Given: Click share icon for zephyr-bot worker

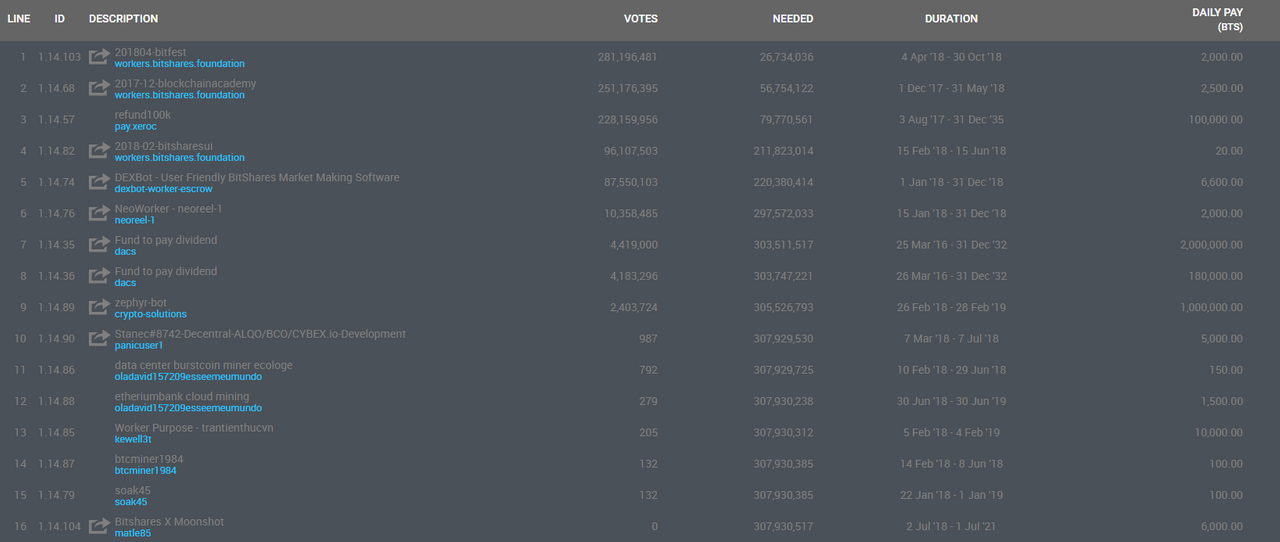Looking at the screenshot, I should [99, 307].
